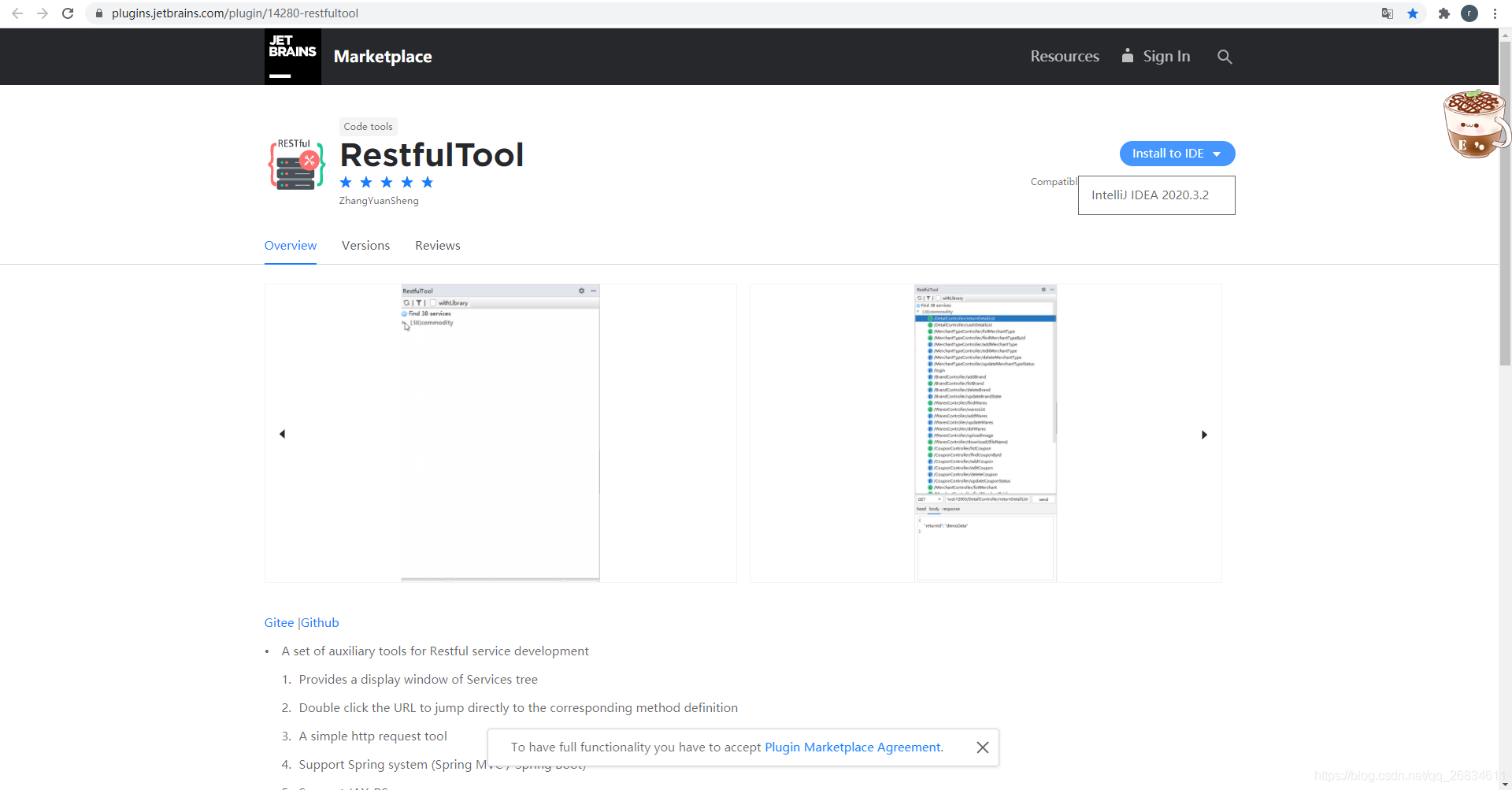This screenshot has width=1512, height=790.
Task: Click the RestfulTool plugin logo
Action: [297, 165]
